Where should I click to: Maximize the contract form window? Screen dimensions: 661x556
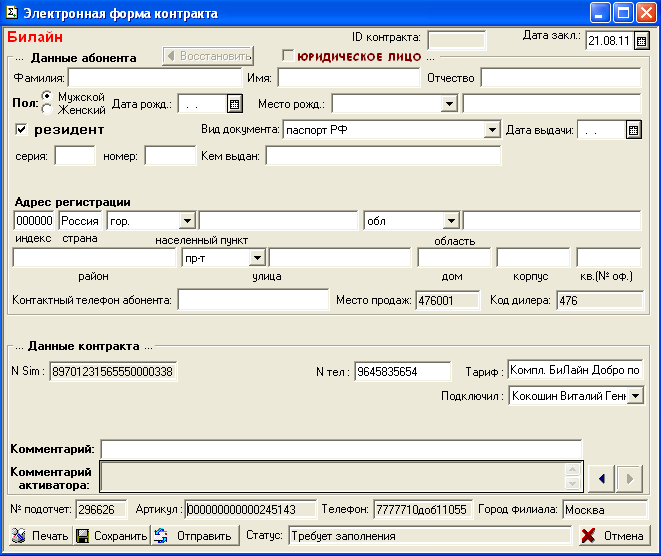pos(623,13)
